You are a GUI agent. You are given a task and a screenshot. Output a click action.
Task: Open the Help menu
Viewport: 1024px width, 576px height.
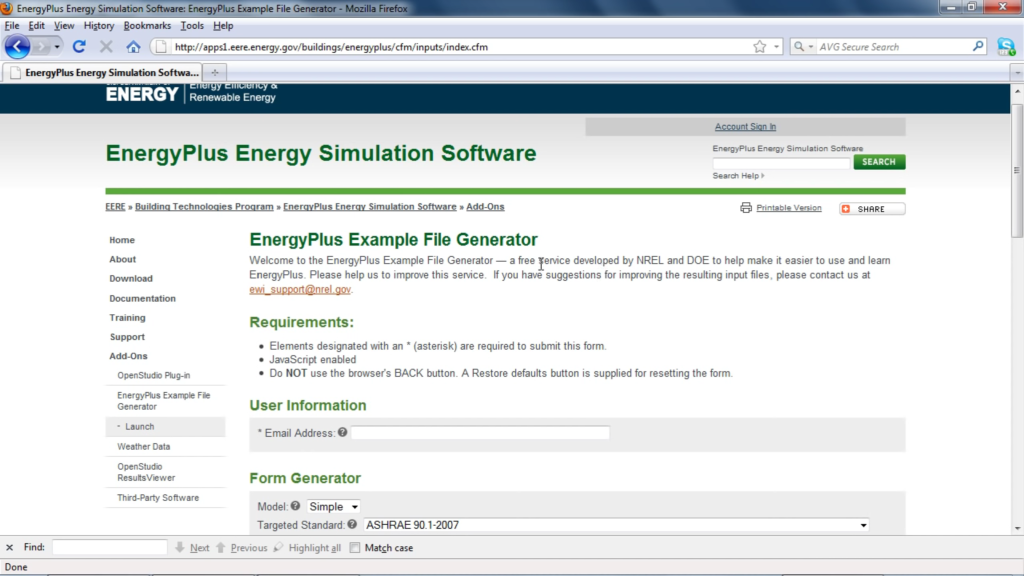point(223,25)
